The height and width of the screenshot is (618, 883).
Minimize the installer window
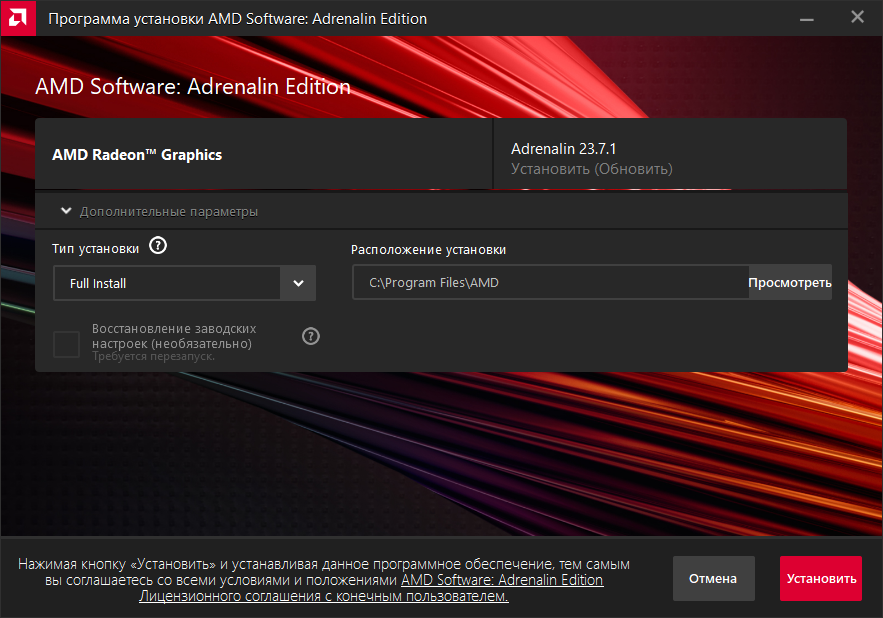(806, 19)
